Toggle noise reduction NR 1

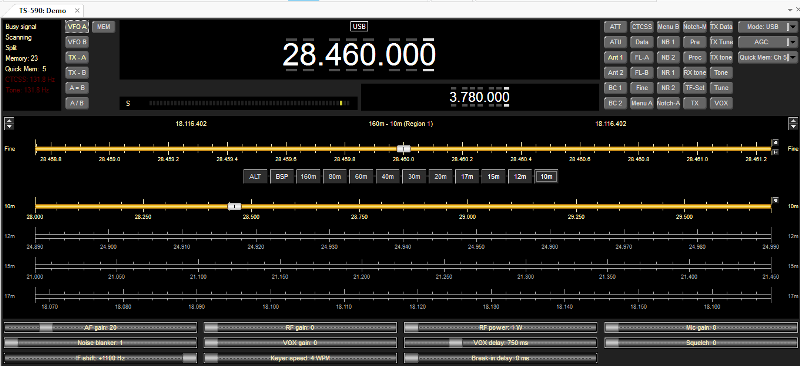click(x=668, y=72)
